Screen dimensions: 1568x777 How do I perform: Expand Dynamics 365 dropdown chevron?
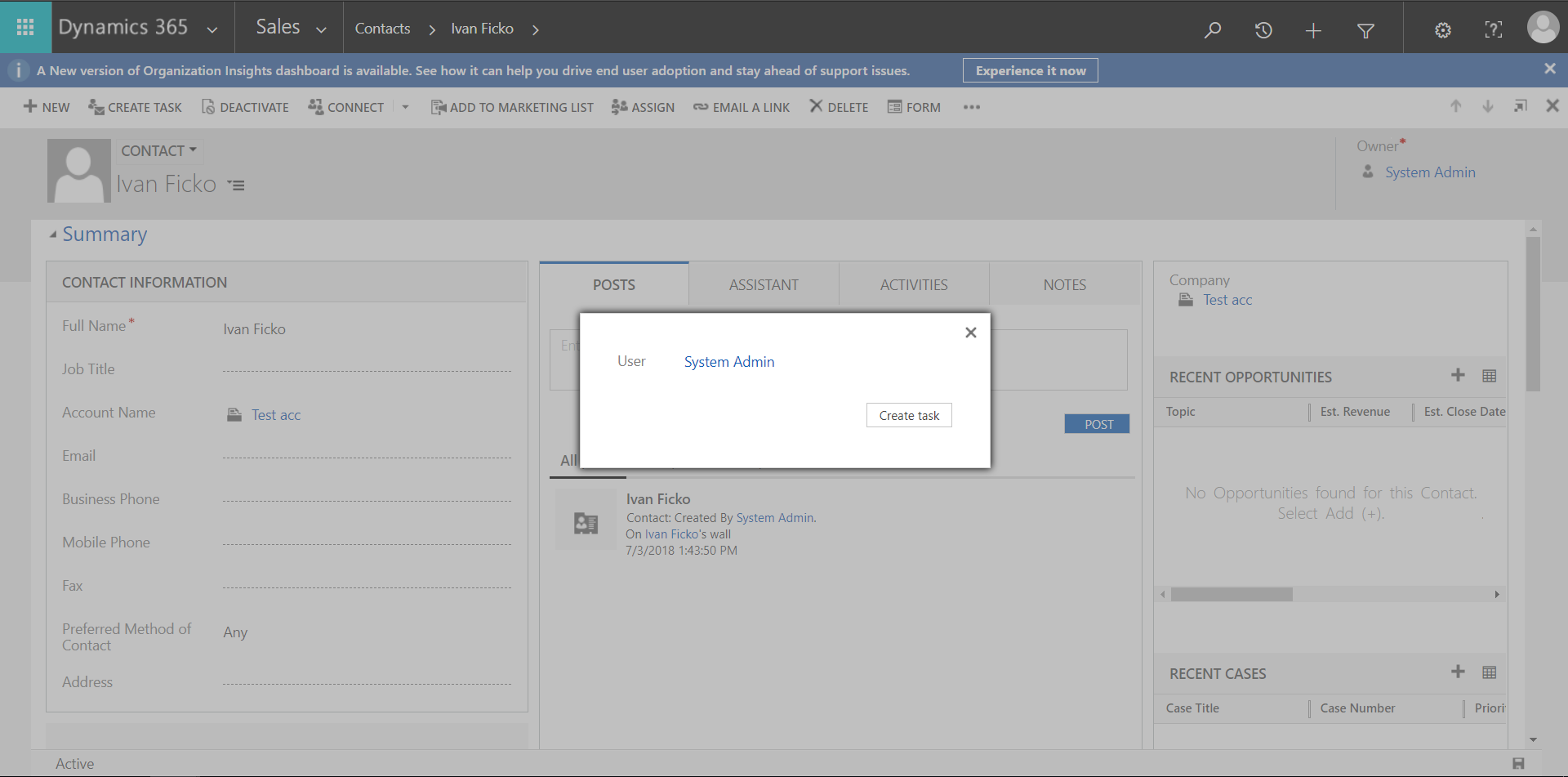(212, 30)
